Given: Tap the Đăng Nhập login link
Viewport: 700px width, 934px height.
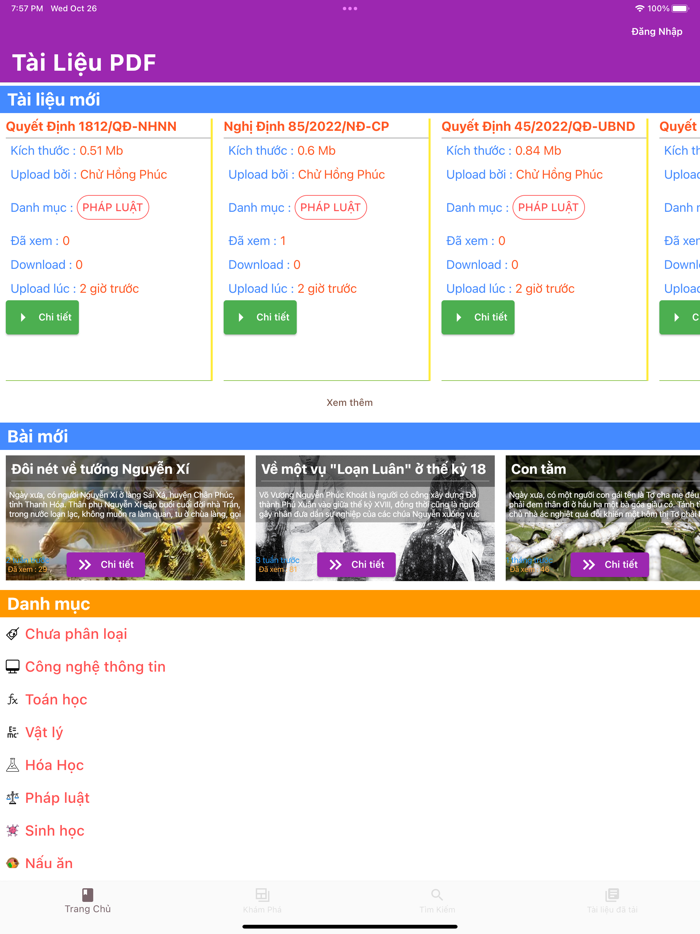Looking at the screenshot, I should (657, 32).
